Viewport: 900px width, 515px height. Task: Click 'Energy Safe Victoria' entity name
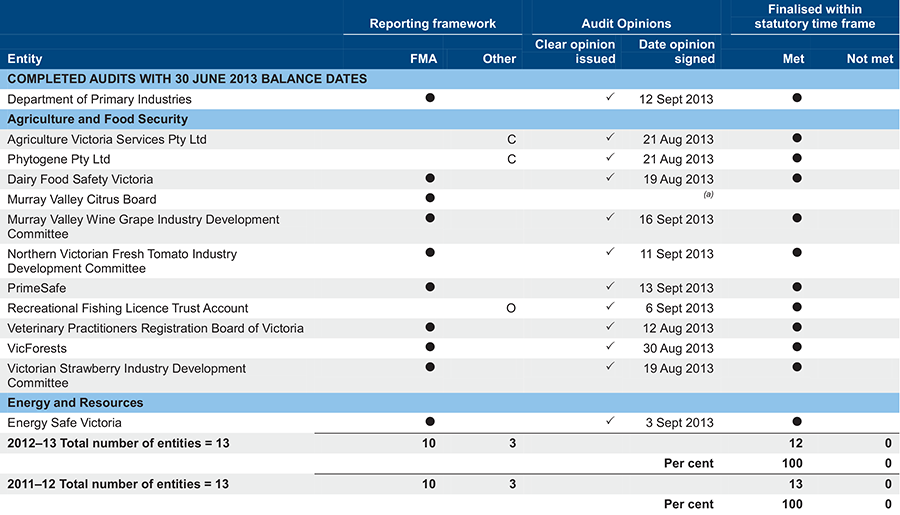tap(64, 423)
